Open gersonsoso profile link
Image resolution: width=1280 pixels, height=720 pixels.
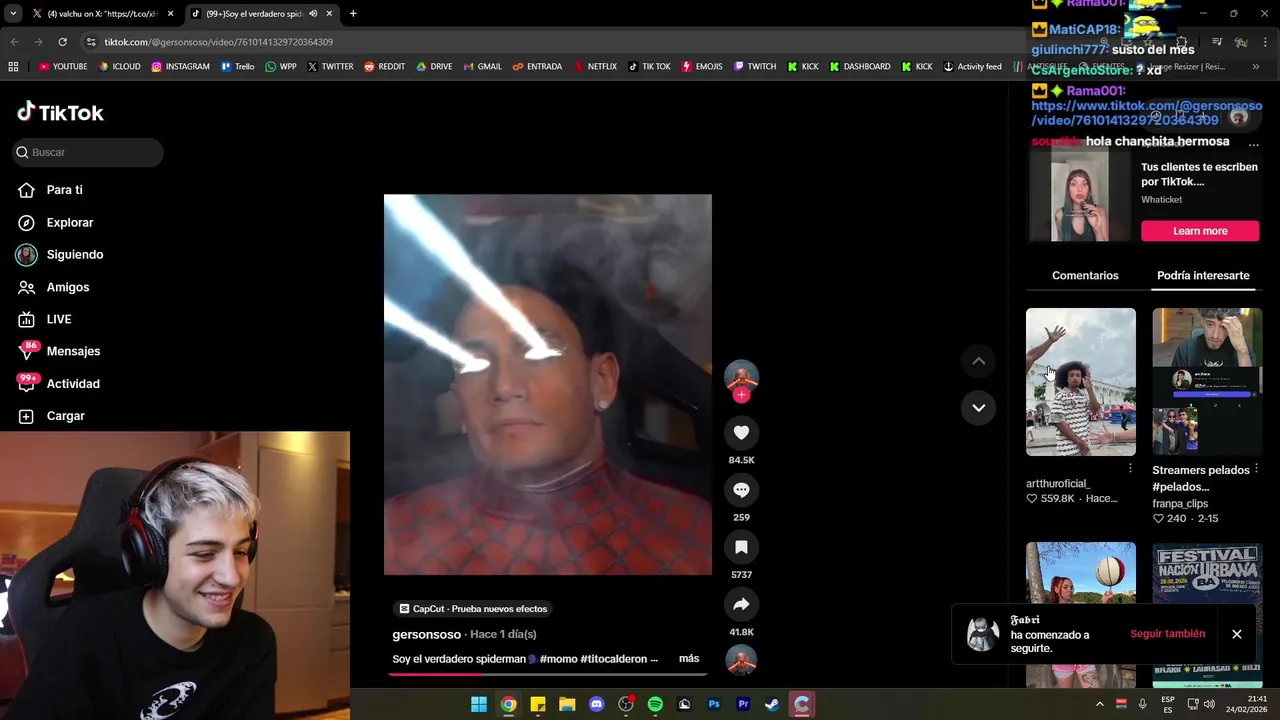tap(427, 634)
